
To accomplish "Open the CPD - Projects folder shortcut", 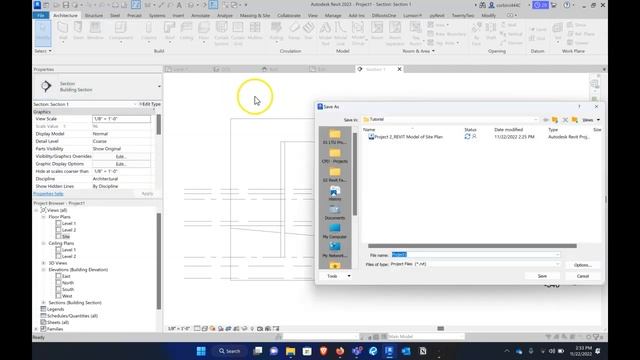I will click(x=335, y=156).
